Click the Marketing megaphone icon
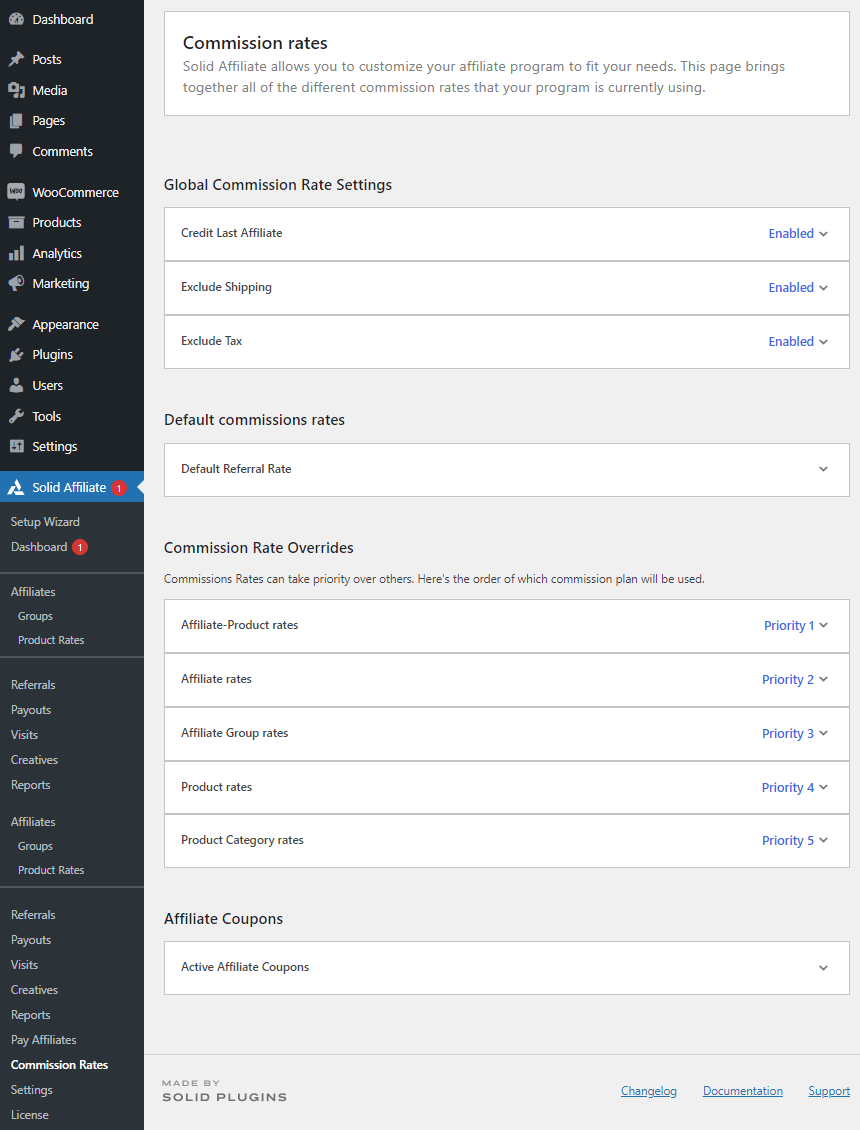This screenshot has height=1130, width=860. point(16,284)
